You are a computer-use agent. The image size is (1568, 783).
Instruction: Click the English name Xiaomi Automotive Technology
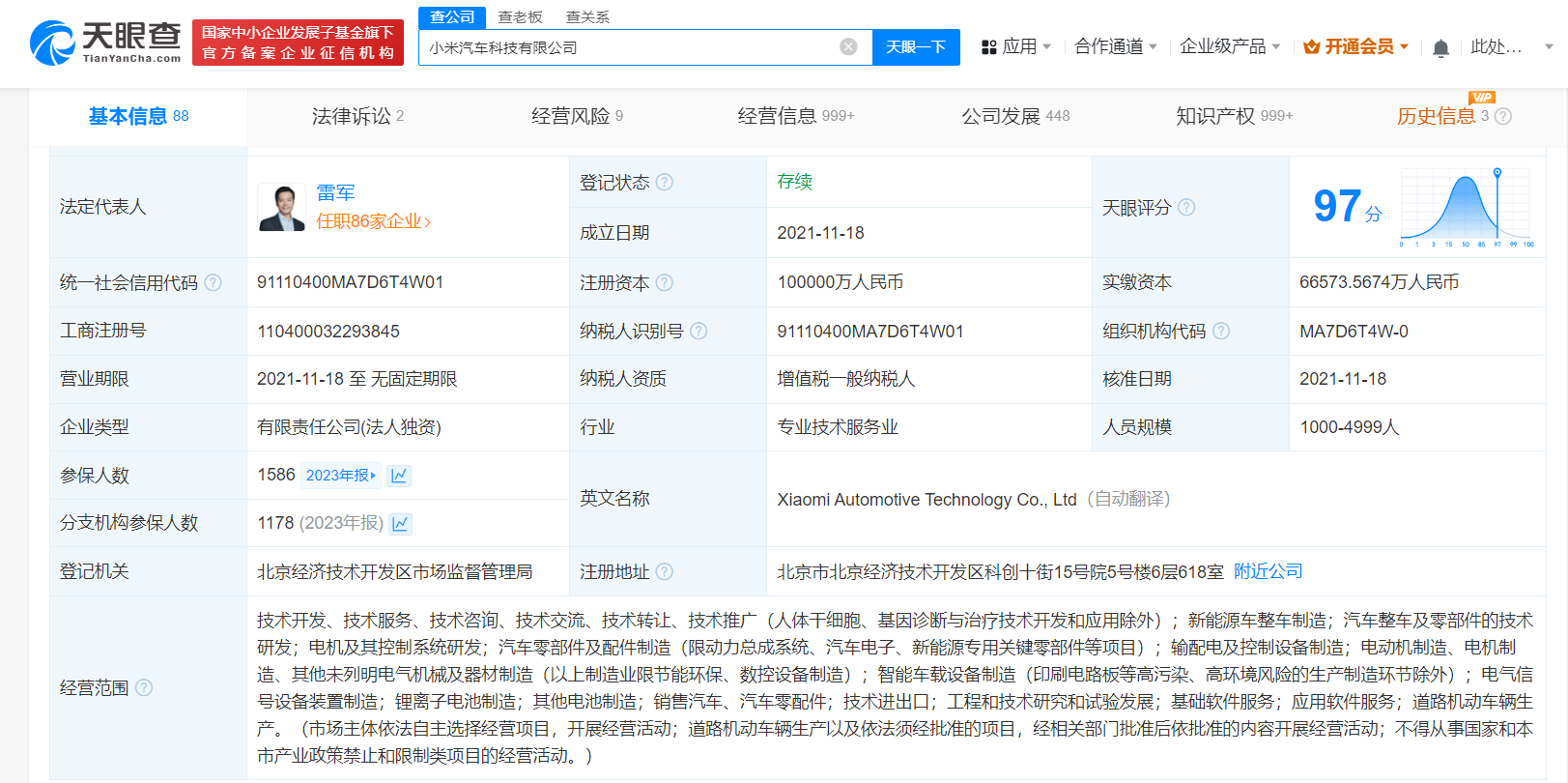pos(927,499)
